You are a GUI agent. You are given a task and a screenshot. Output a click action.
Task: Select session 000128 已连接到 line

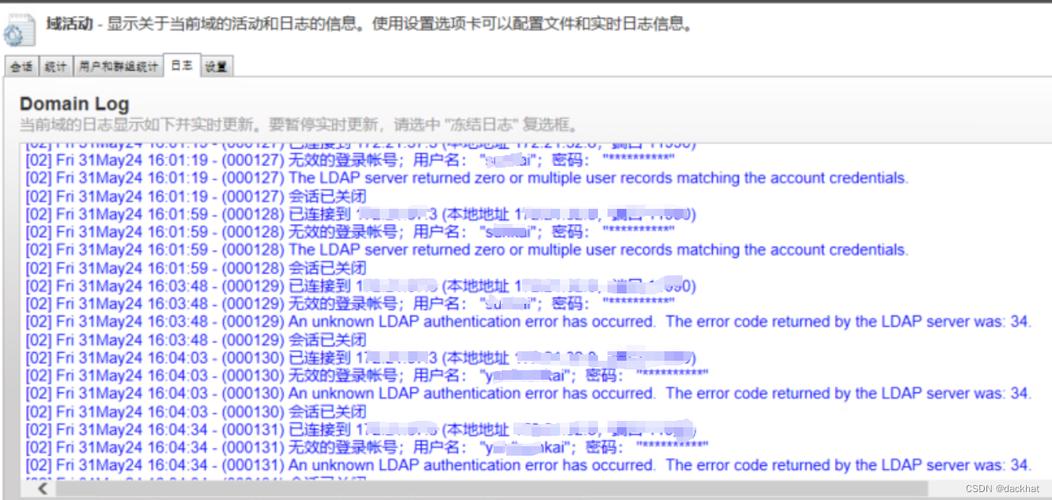coord(361,214)
